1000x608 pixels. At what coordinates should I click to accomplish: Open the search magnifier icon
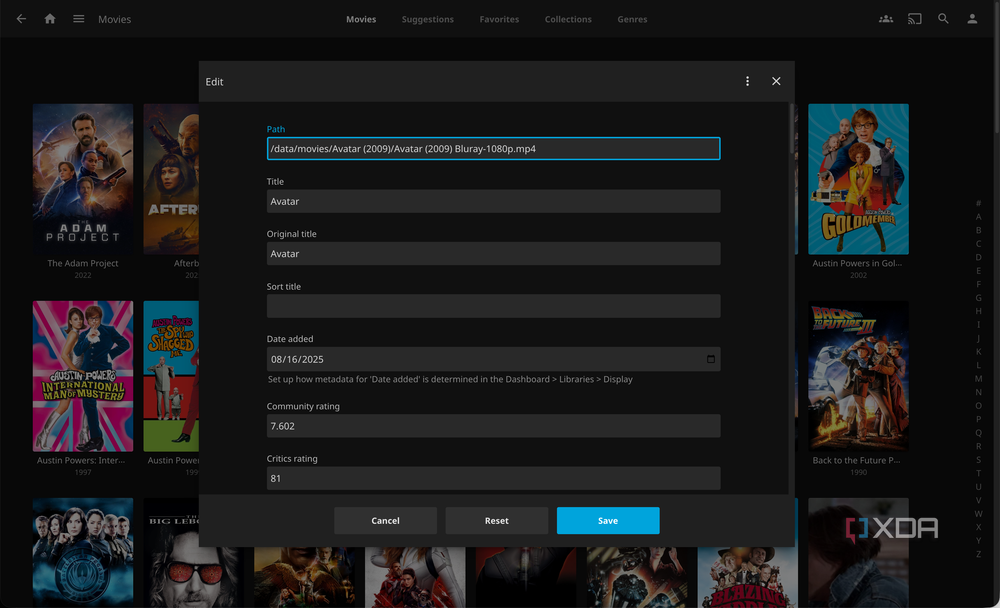(943, 19)
